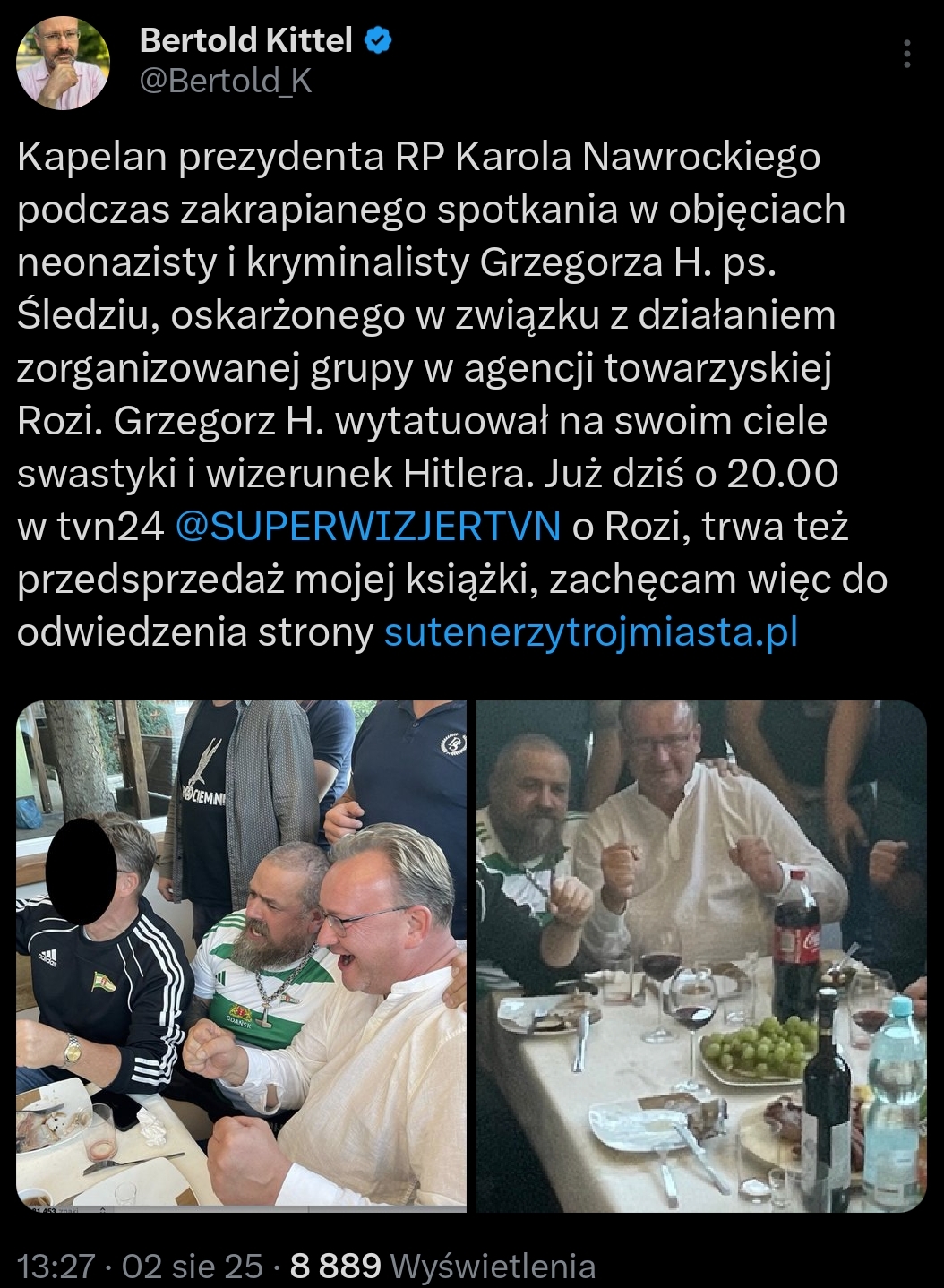Tap the Coca-Cola bottle in right photo
Image resolution: width=944 pixels, height=1288 pixels.
(x=796, y=951)
